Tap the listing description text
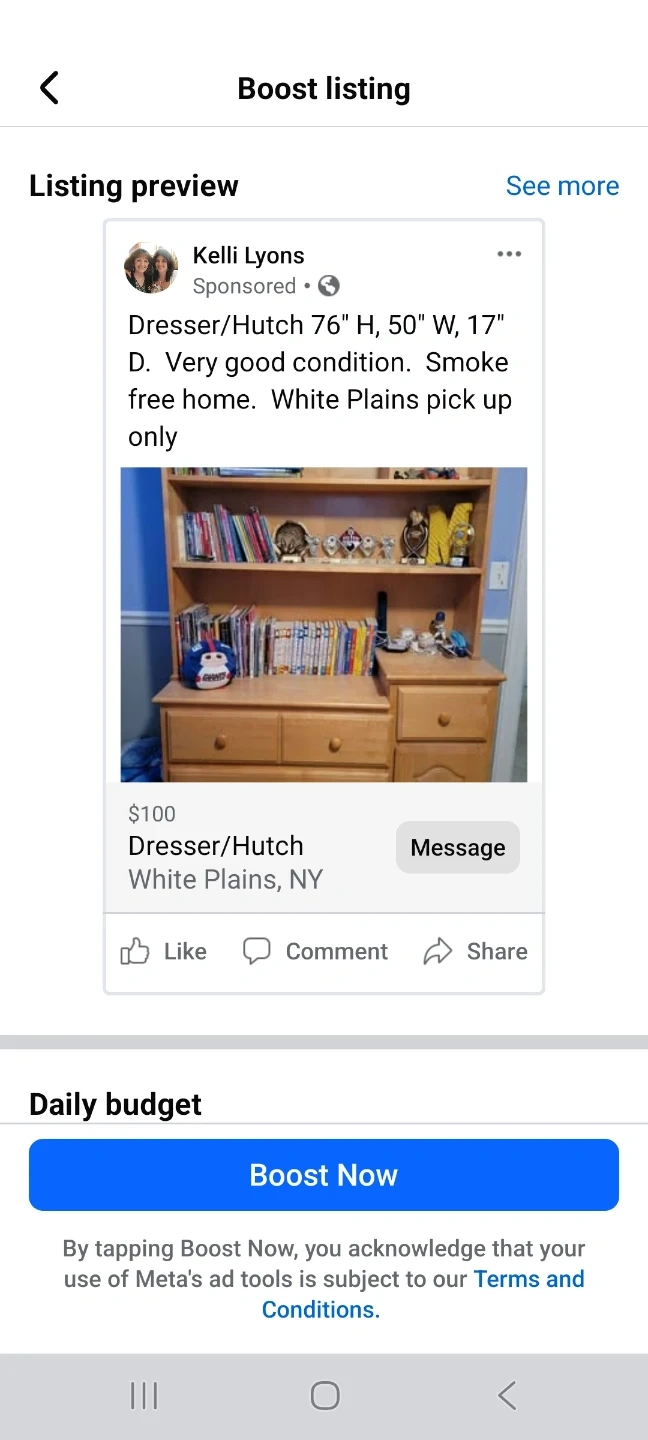Screen dimensions: 648x1440 [x=320, y=381]
